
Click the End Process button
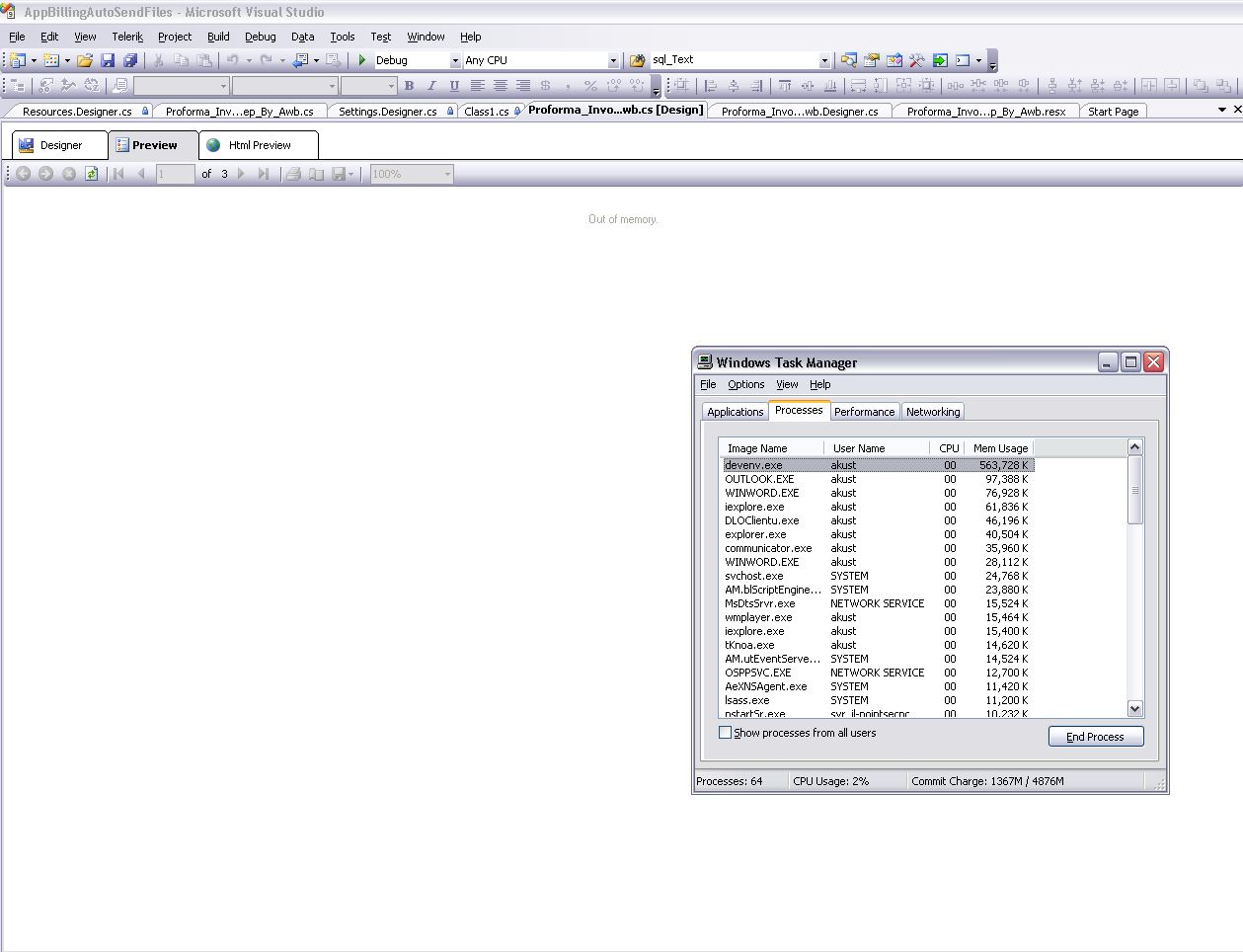point(1095,737)
